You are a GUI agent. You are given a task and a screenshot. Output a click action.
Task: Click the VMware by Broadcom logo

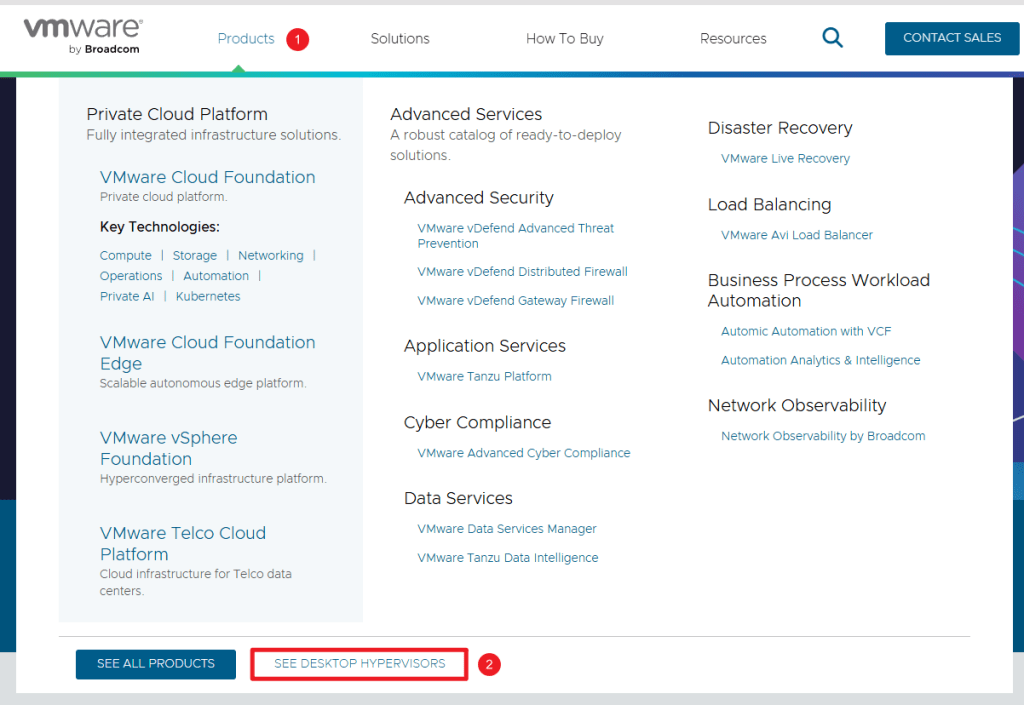tap(83, 37)
